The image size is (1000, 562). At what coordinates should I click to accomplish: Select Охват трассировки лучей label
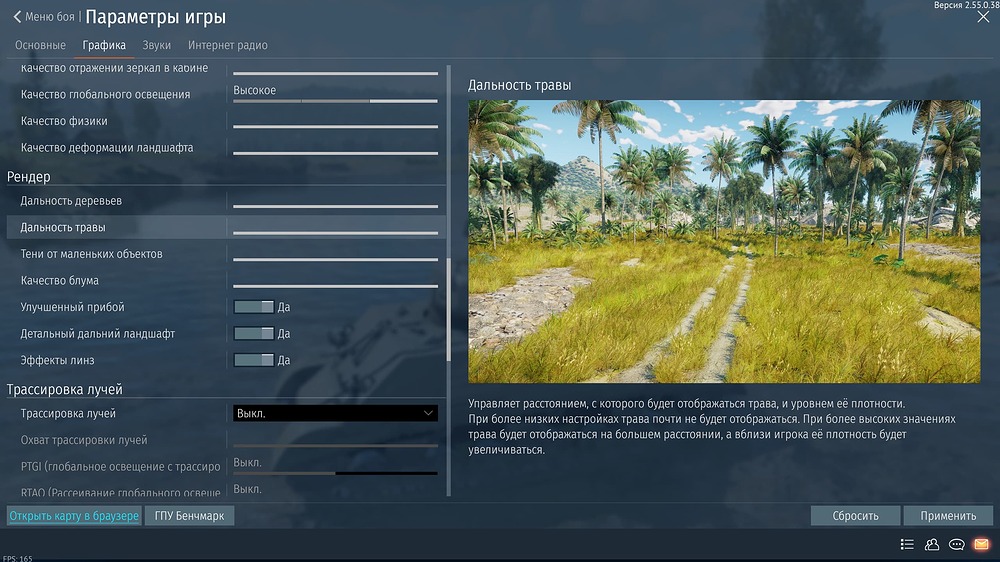(84, 440)
